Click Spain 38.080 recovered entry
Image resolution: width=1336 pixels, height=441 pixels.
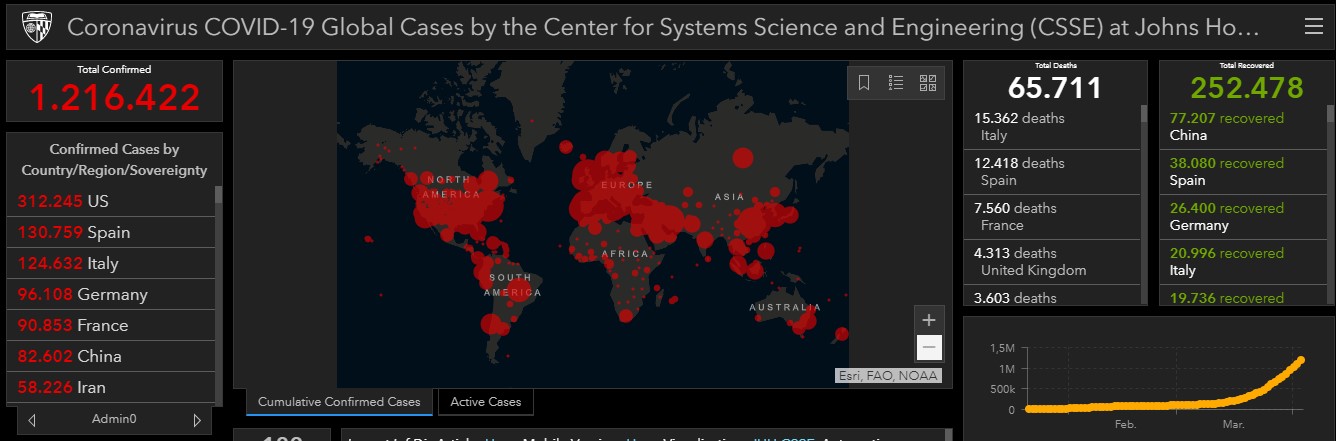[x=1243, y=172]
